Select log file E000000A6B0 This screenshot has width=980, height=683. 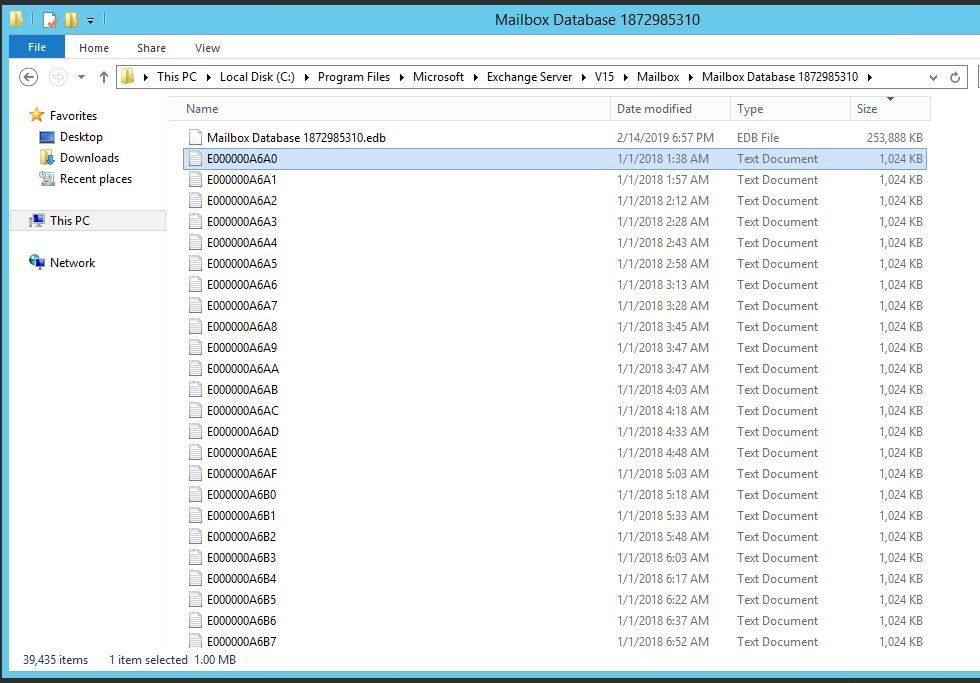point(554,494)
